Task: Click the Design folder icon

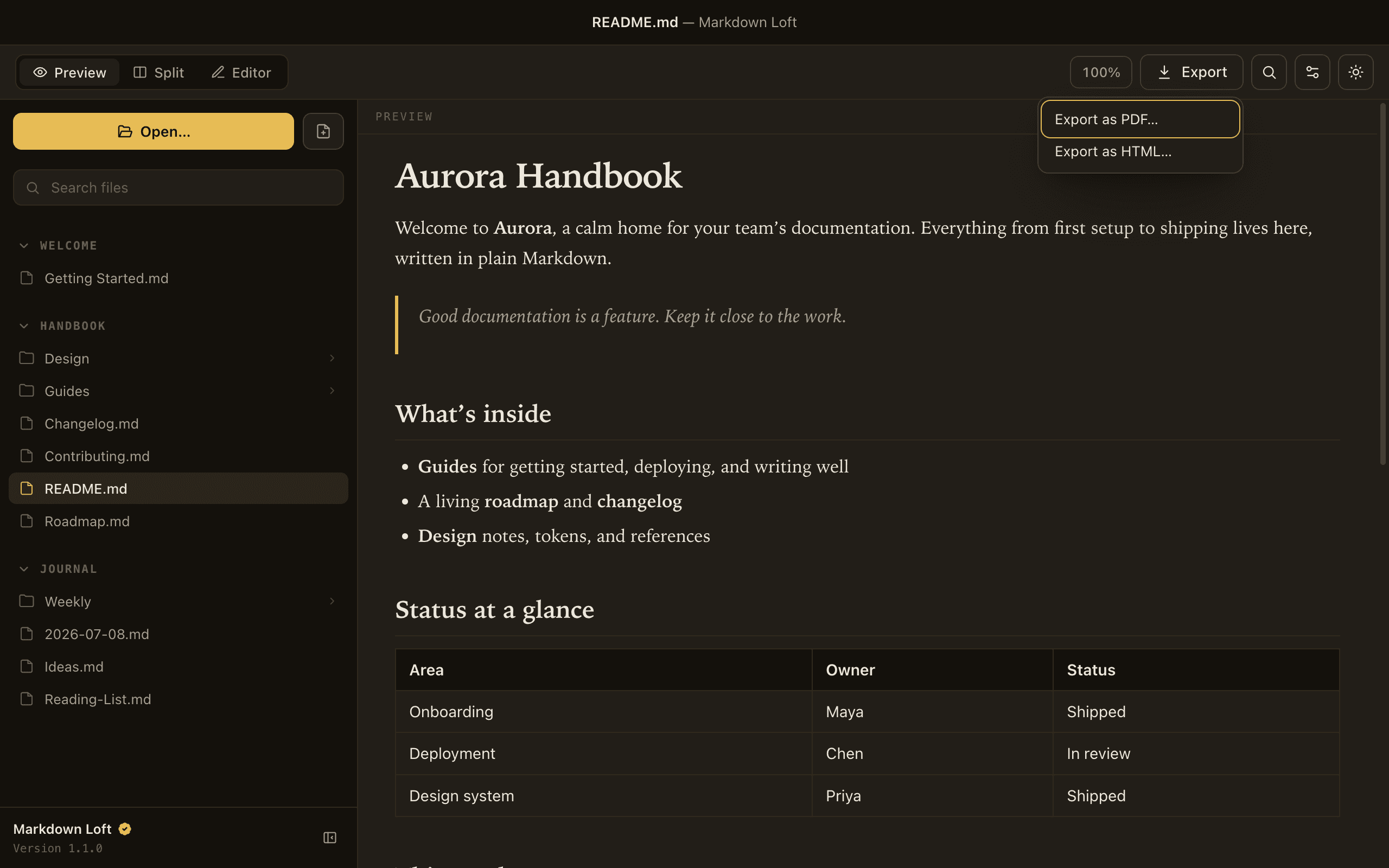Action: tap(27, 358)
